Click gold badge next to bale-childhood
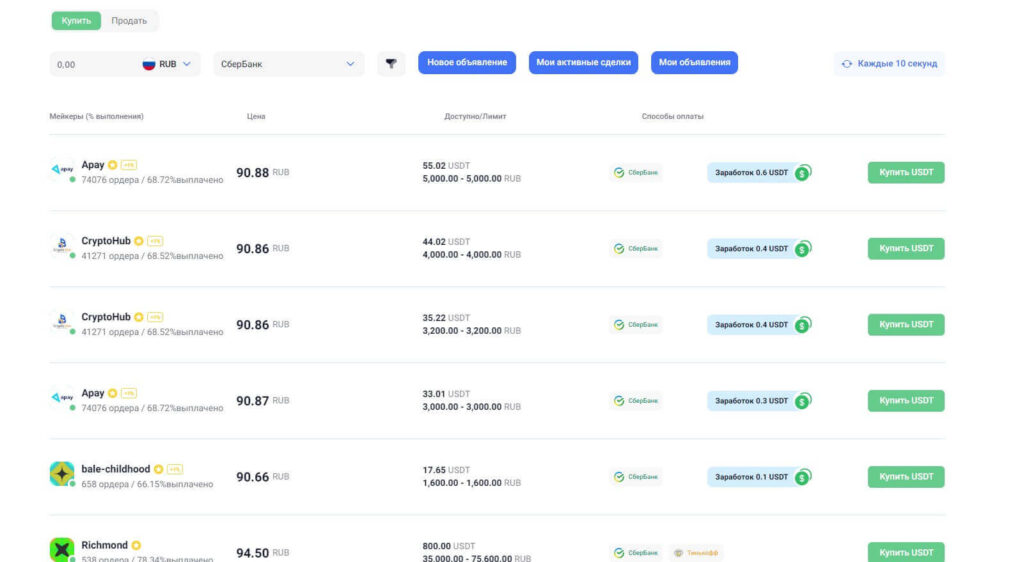Viewport: 1024px width, 562px height. [158, 469]
